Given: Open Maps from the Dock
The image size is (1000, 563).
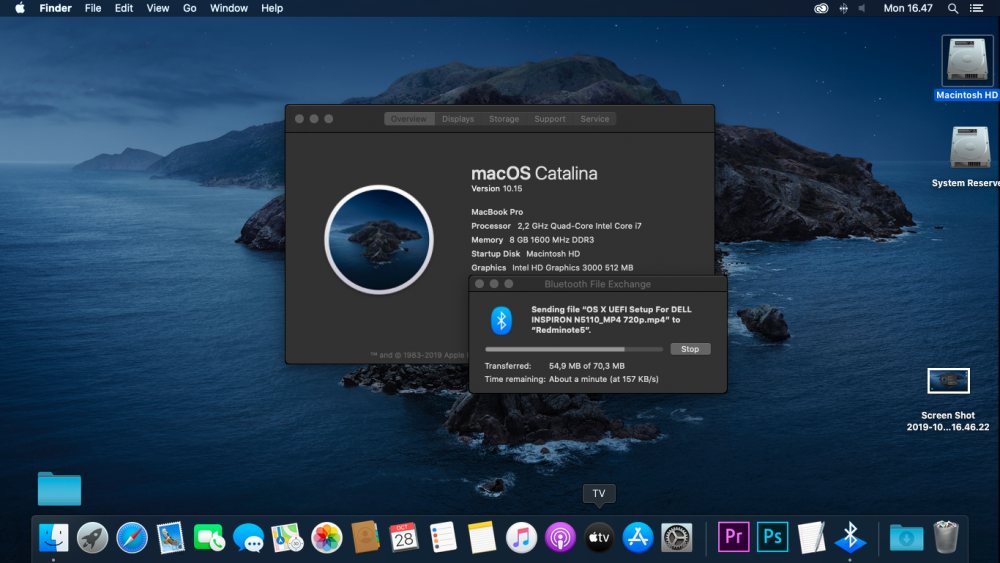Looking at the screenshot, I should click(x=287, y=537).
